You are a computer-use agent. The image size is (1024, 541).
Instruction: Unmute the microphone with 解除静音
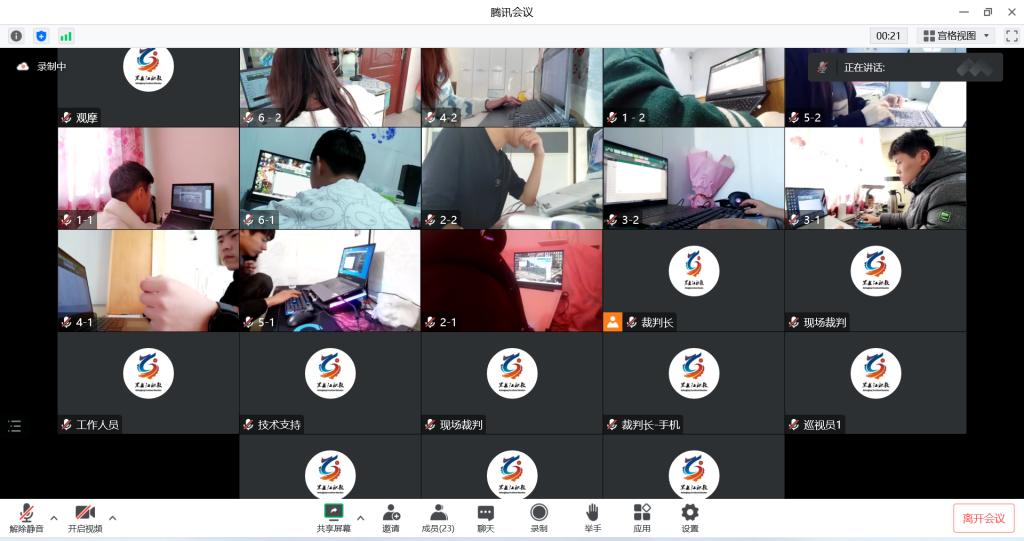point(27,517)
